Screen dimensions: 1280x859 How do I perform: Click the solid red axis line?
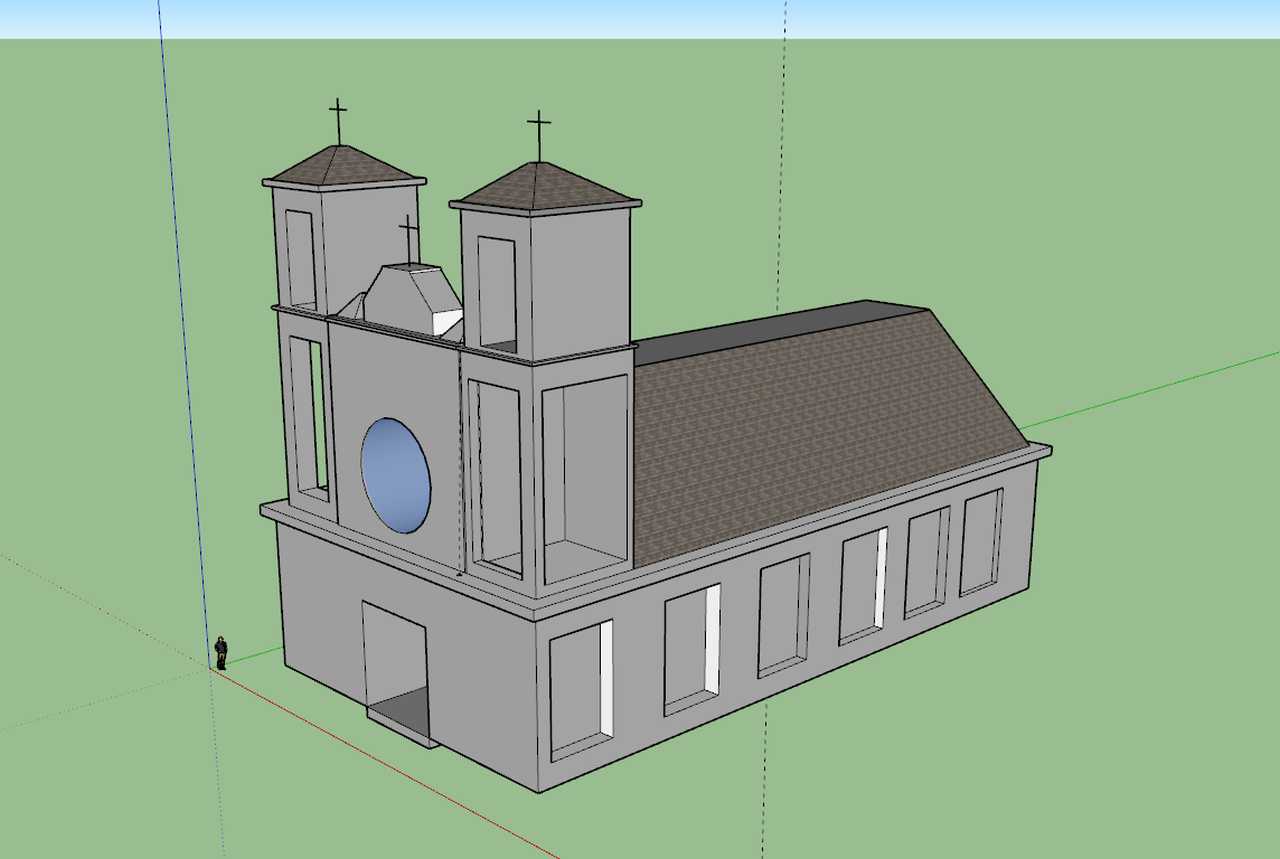point(385,765)
